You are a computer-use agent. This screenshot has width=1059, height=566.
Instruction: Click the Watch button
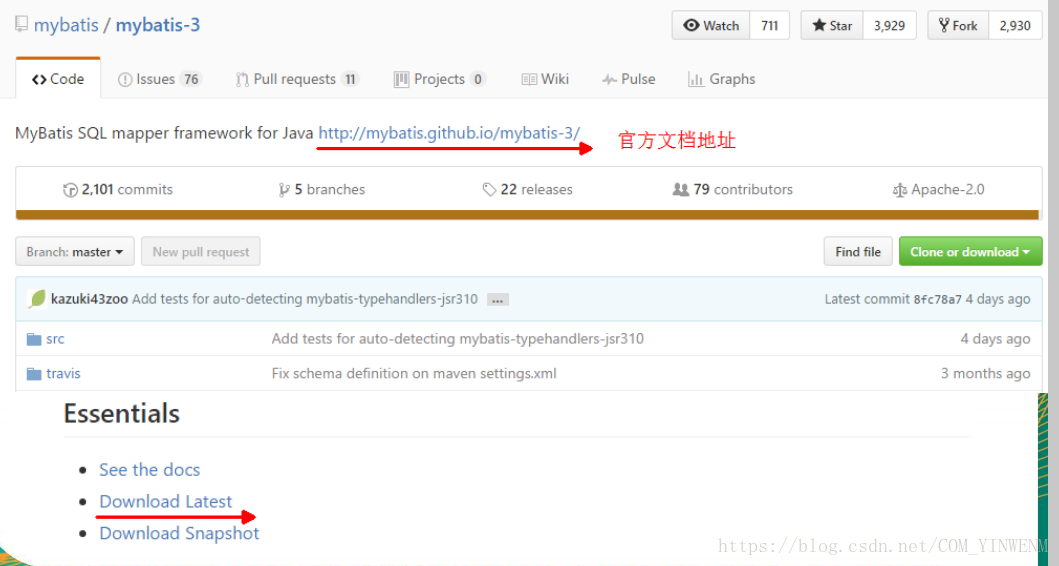711,26
